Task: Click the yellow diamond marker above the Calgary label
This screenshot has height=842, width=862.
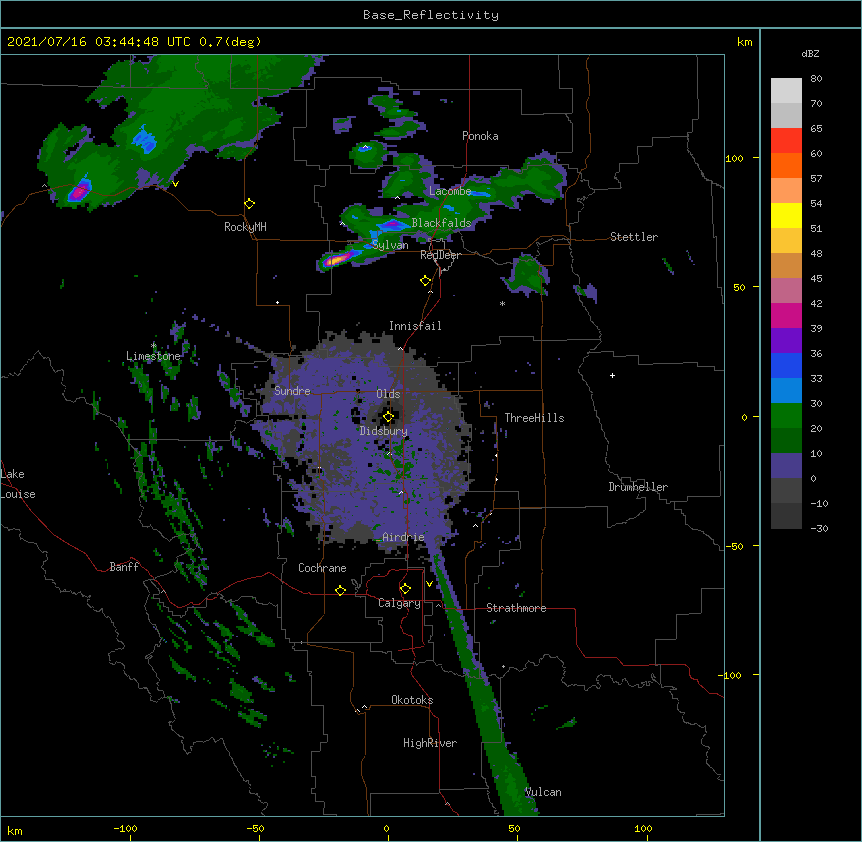Action: pyautogui.click(x=405, y=589)
